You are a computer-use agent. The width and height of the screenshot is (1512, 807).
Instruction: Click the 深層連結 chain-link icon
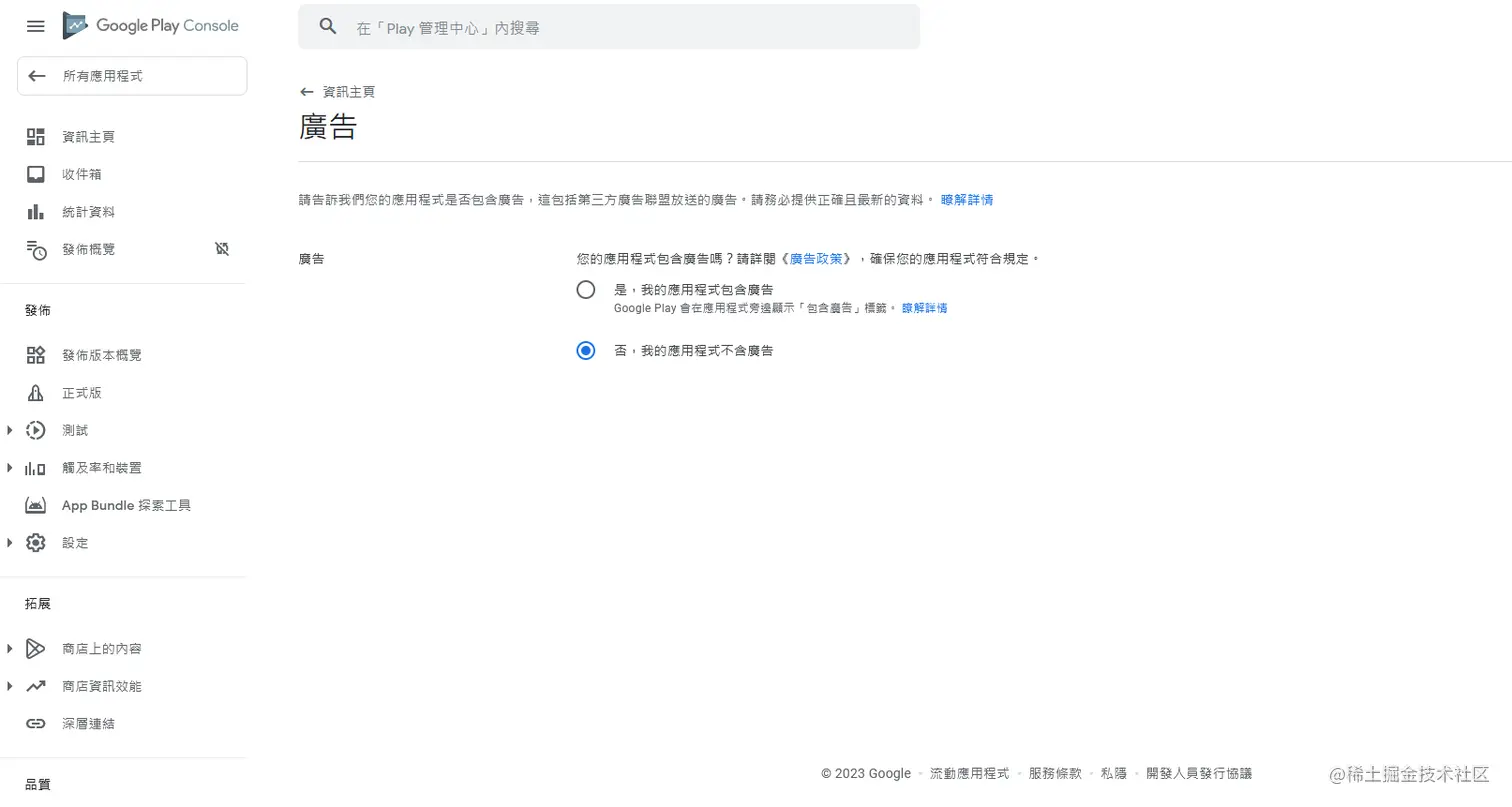click(x=36, y=723)
